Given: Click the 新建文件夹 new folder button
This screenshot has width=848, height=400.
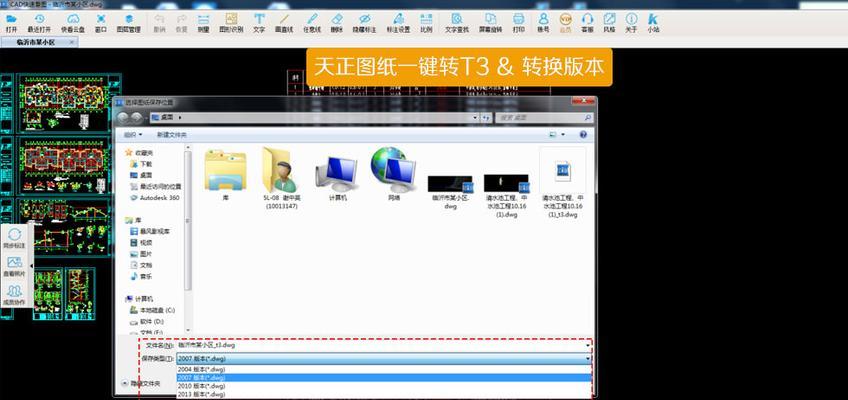Looking at the screenshot, I should coord(171,134).
